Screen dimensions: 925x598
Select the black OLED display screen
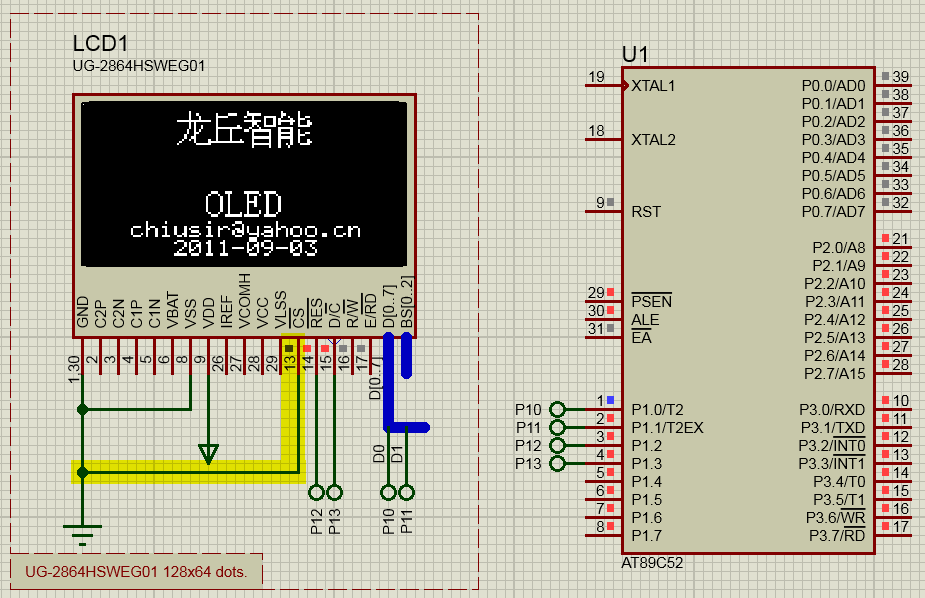[x=244, y=184]
